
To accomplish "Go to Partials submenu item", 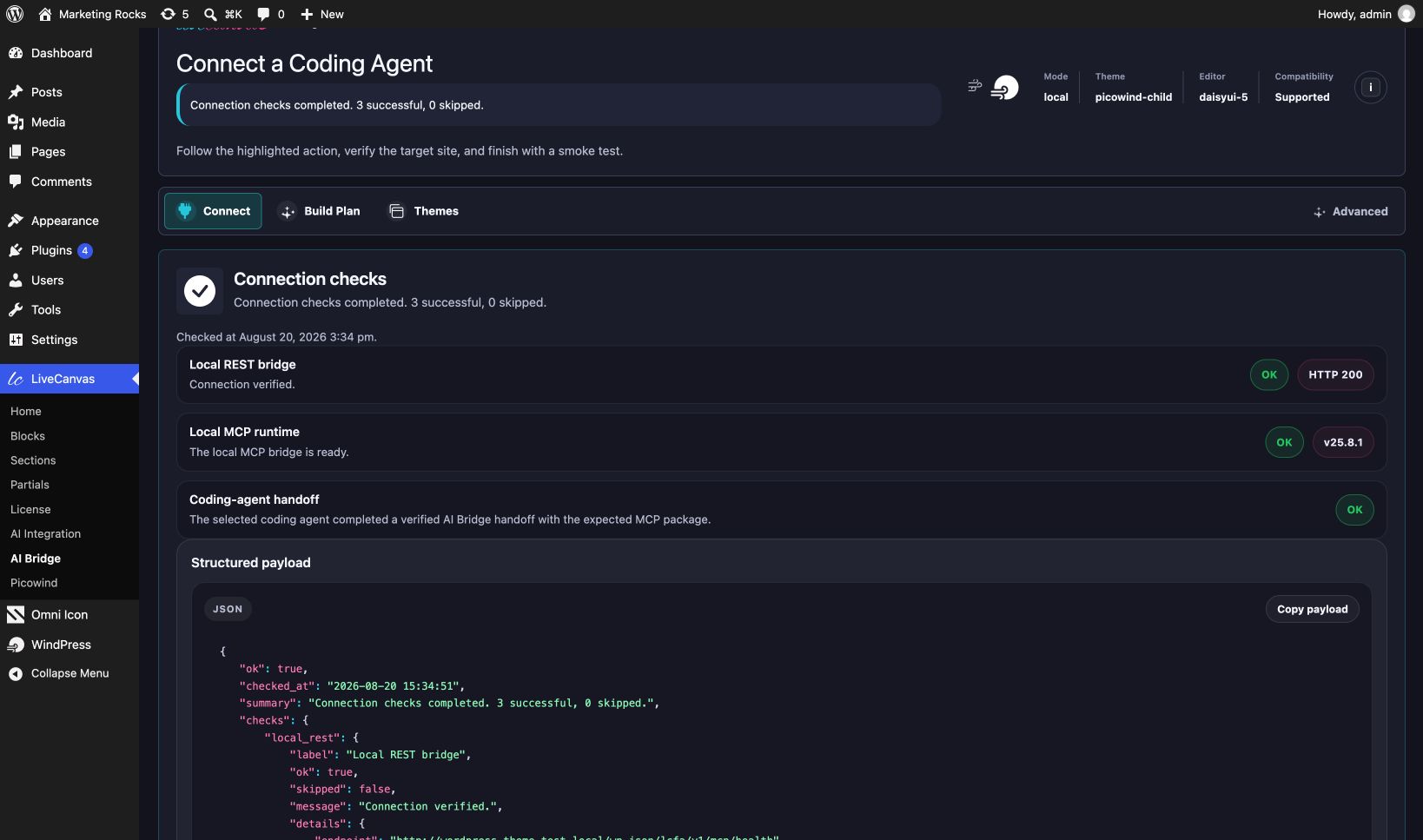I will click(x=30, y=485).
